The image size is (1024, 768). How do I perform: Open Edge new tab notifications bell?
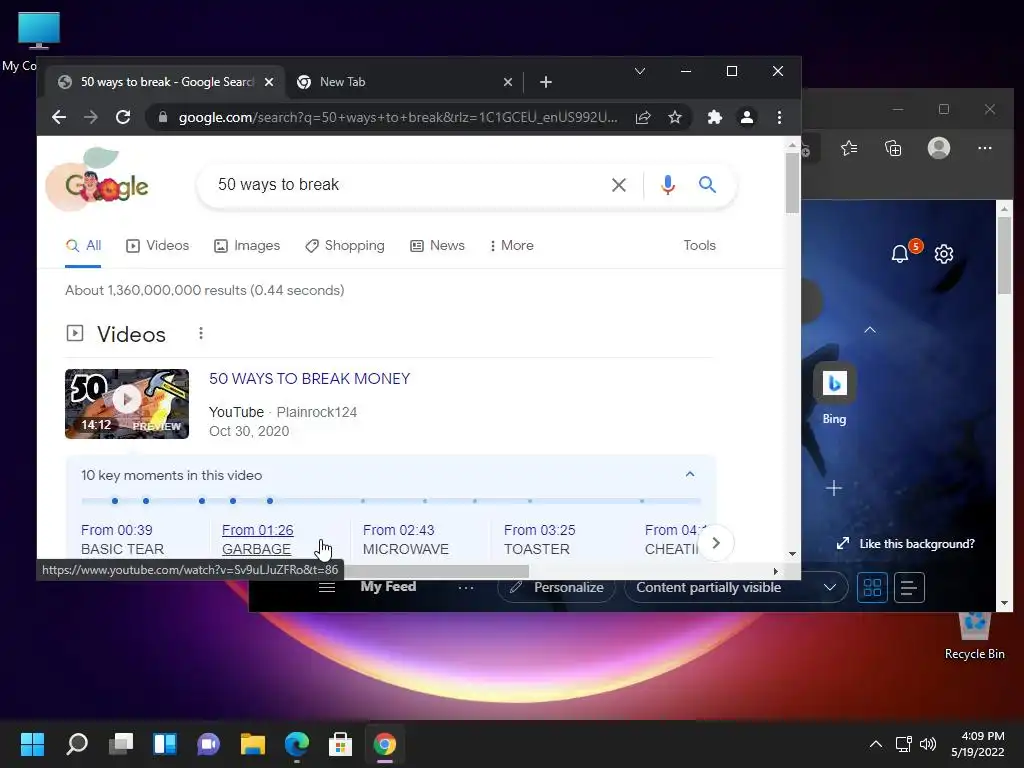pos(900,253)
